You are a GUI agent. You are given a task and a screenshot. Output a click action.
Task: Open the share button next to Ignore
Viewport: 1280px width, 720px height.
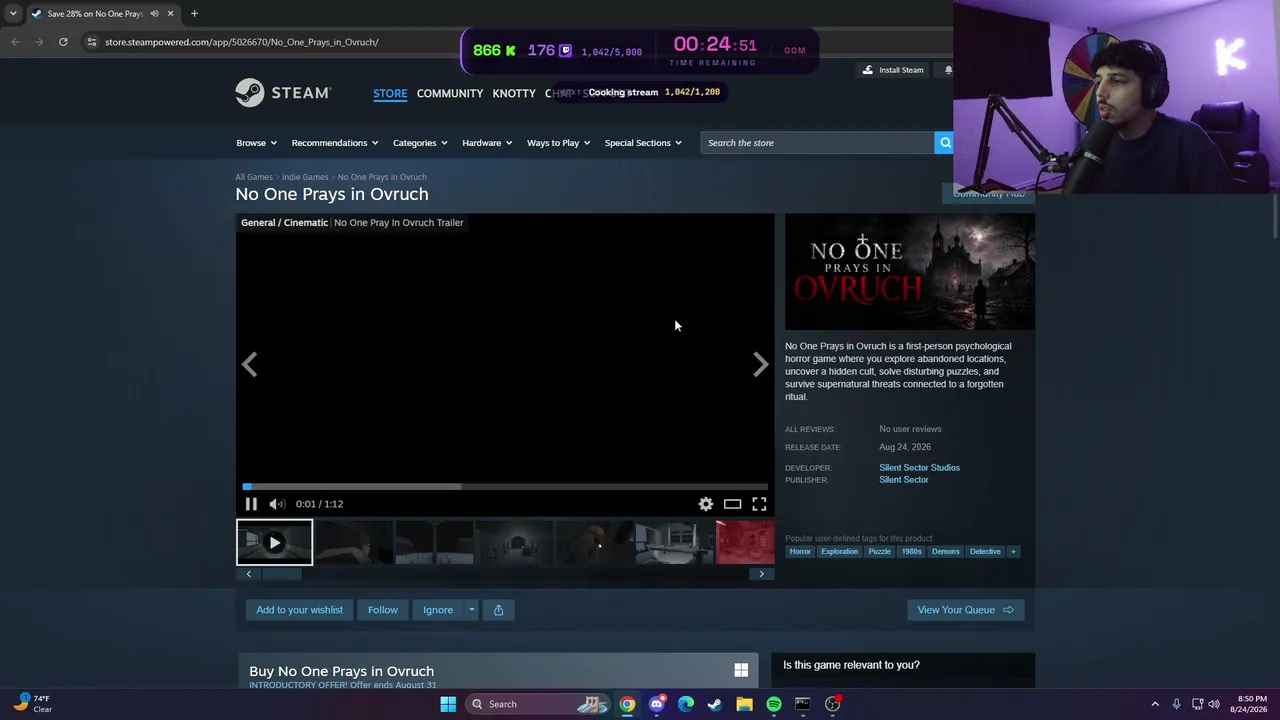point(498,610)
